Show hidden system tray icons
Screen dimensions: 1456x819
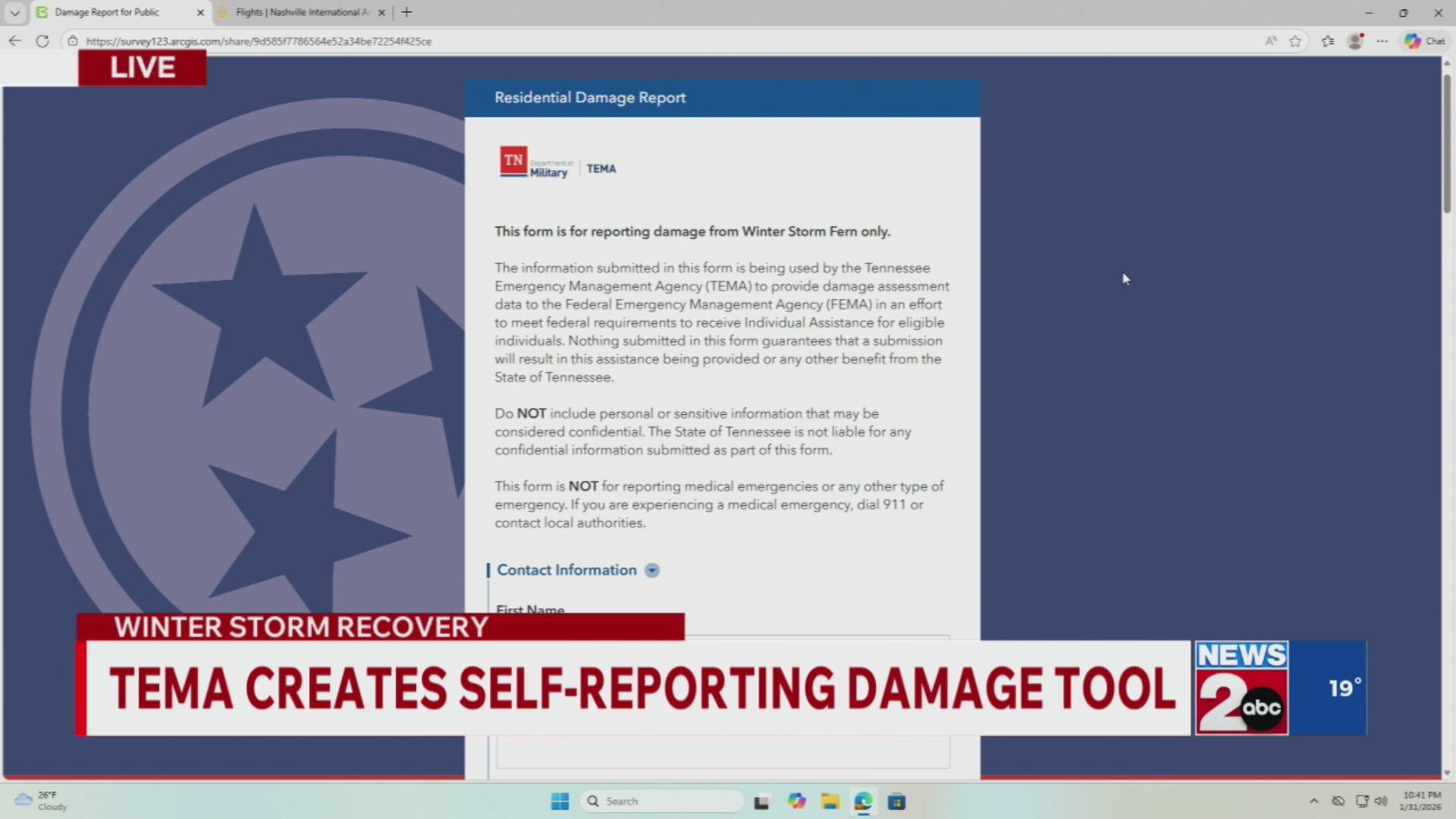coord(1313,801)
